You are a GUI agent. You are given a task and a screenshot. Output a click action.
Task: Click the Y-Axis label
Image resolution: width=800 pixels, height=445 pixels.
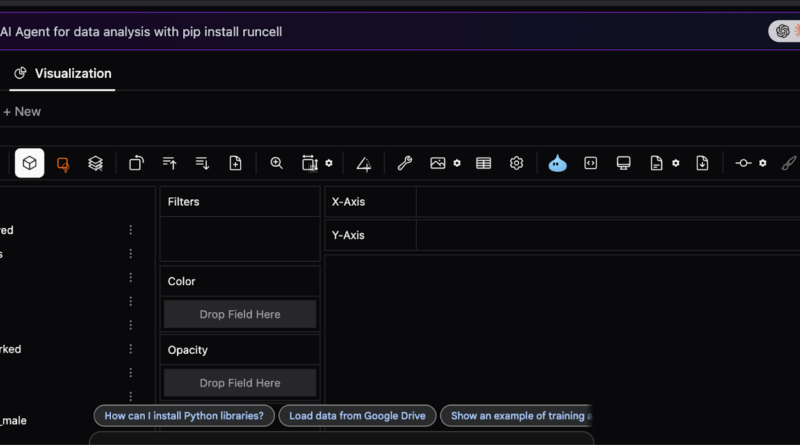(348, 235)
